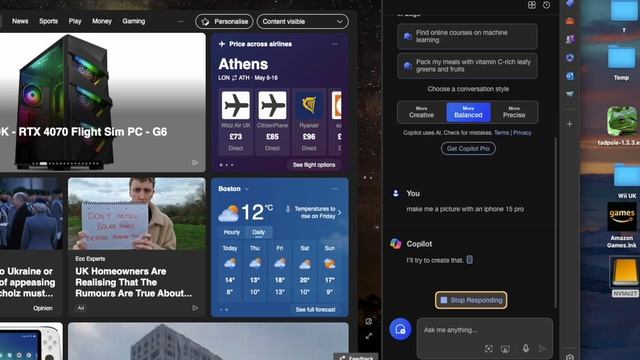Image resolution: width=640 pixels, height=360 pixels.
Task: Open the Gaming tab
Action: 133,21
